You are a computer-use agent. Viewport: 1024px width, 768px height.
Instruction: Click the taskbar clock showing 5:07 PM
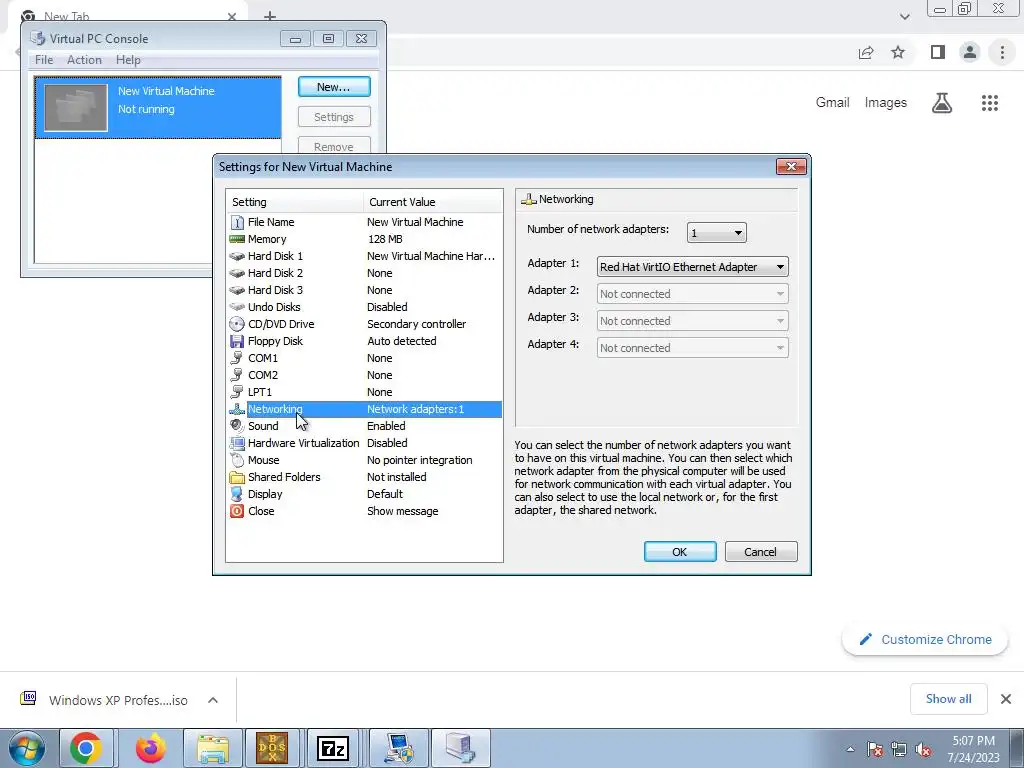click(974, 749)
